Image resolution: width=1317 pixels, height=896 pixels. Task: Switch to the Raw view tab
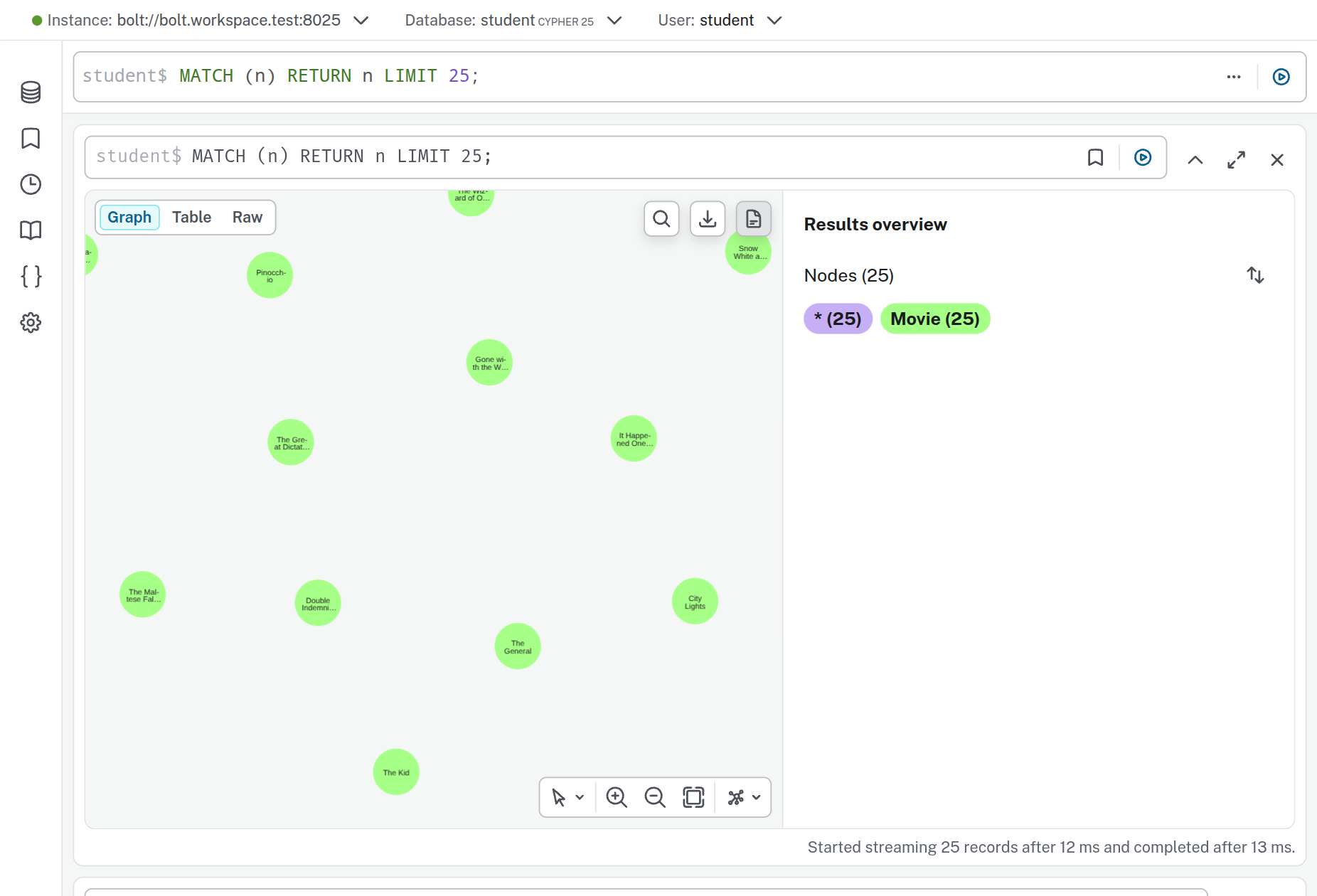(x=247, y=217)
